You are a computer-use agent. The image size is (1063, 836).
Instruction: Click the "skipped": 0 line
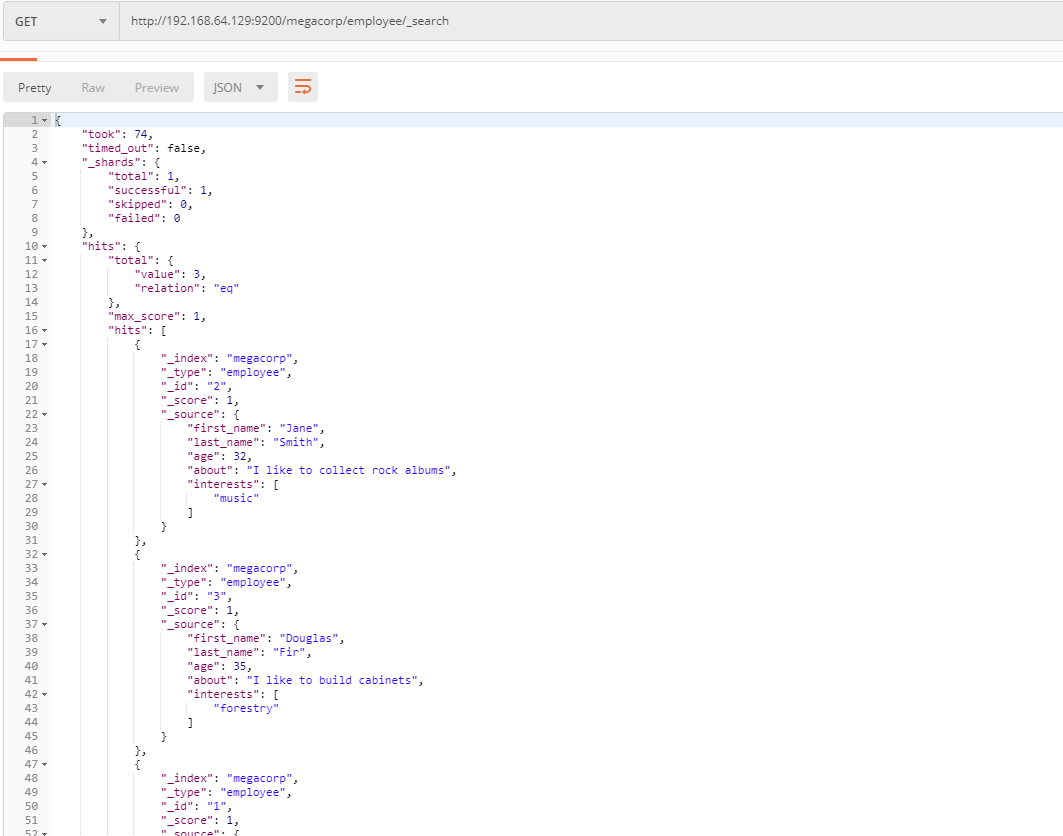click(x=150, y=204)
